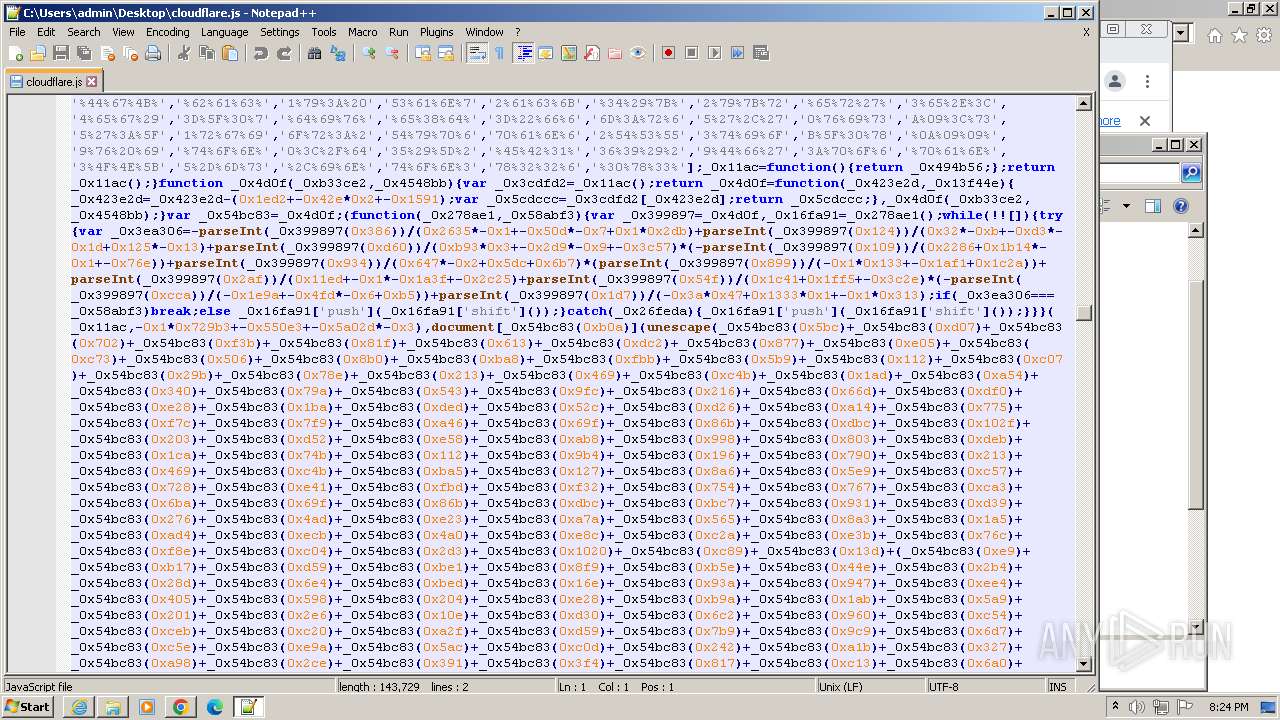Click the editor vertical scrollbar down arrow

tap(1083, 665)
